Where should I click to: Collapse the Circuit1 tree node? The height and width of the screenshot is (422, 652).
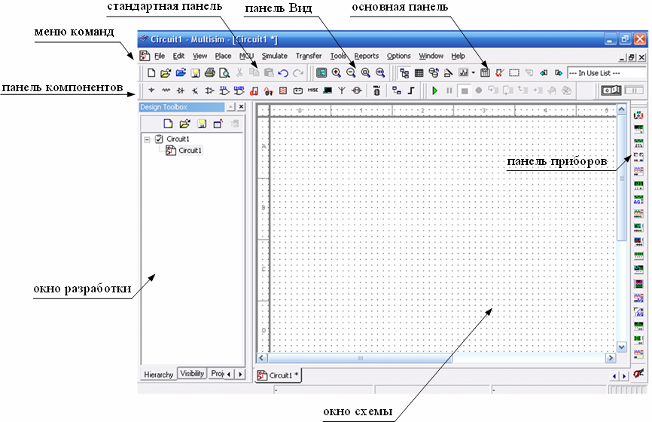(147, 139)
